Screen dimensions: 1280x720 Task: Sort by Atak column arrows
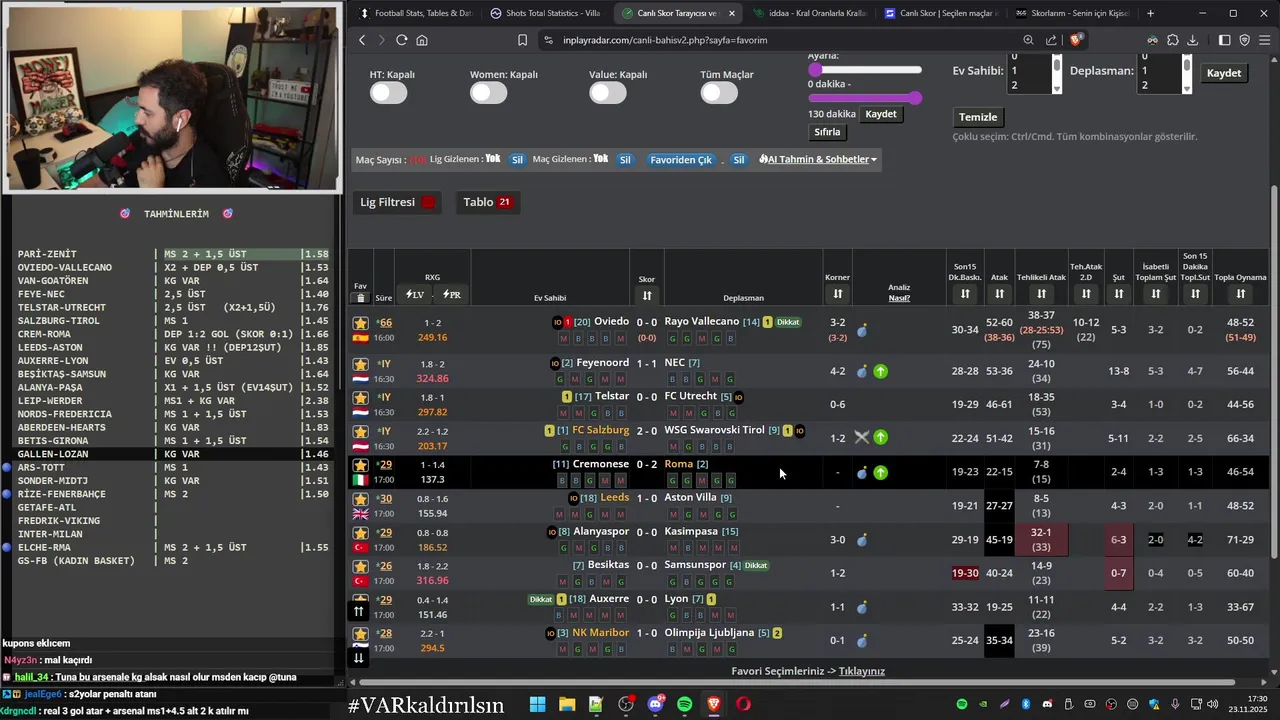(x=999, y=294)
